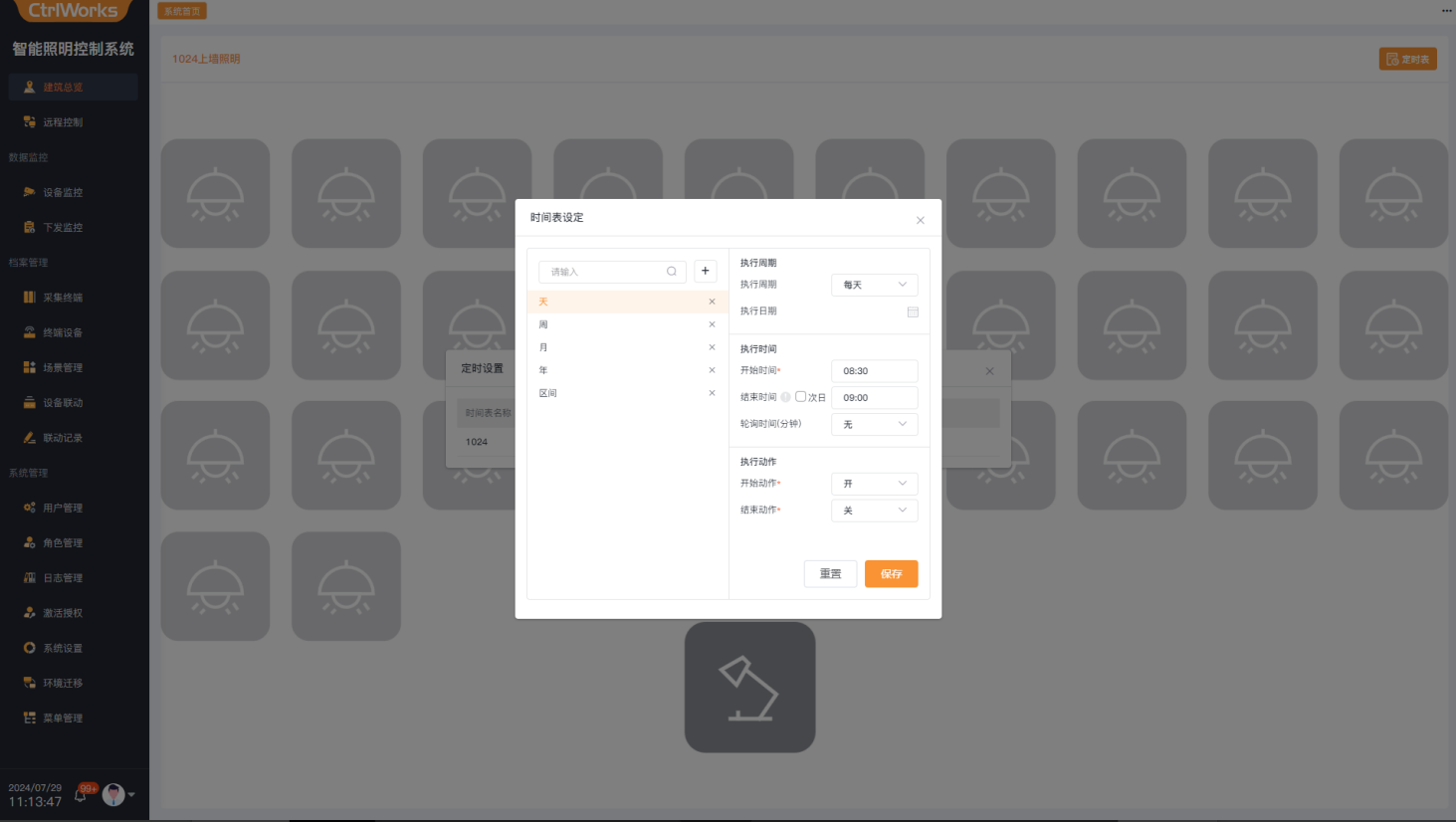Enable the 次日 checkbox
Image resolution: width=1456 pixels, height=822 pixels.
tap(800, 397)
